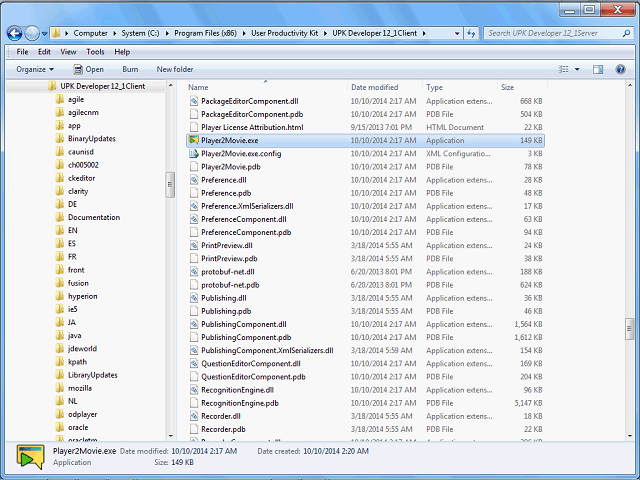Click the file list vertical scrollbar thumb

tap(630, 329)
